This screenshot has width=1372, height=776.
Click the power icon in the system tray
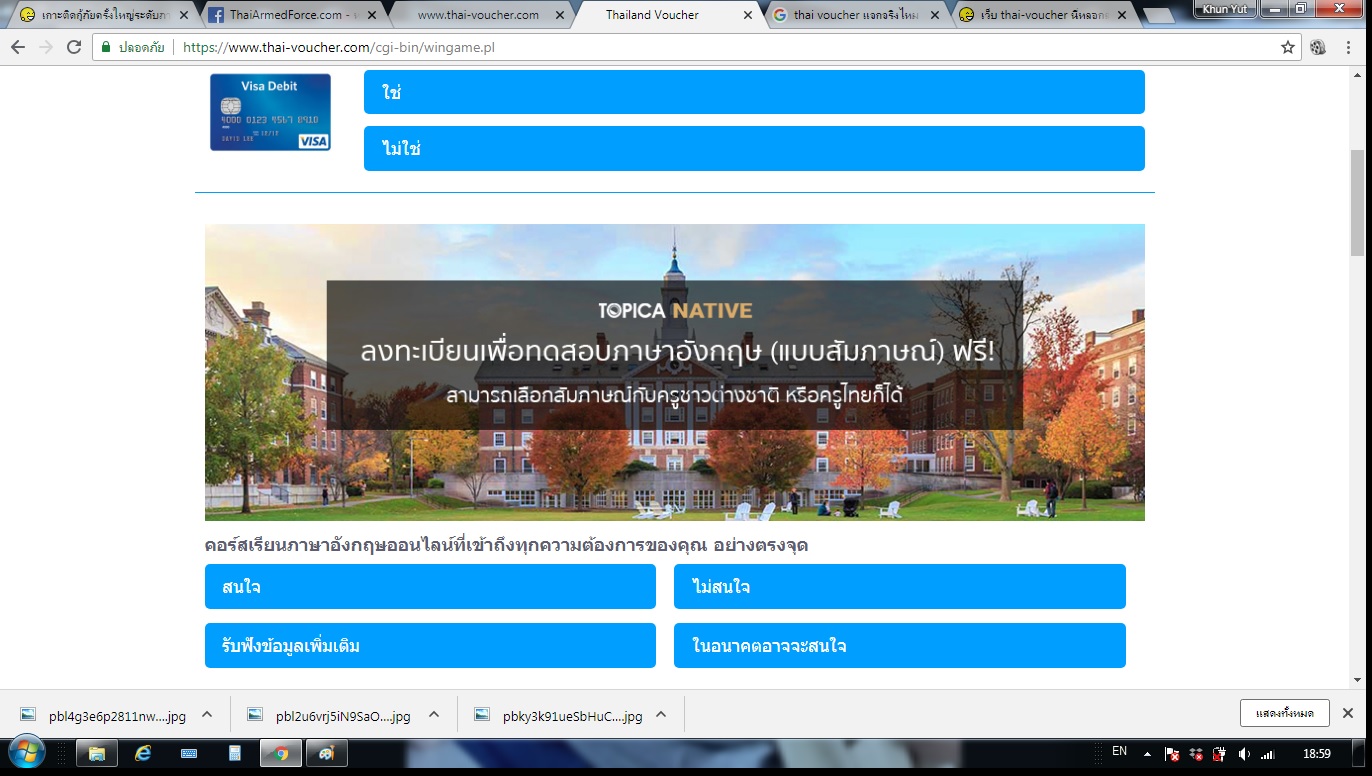pos(1219,754)
